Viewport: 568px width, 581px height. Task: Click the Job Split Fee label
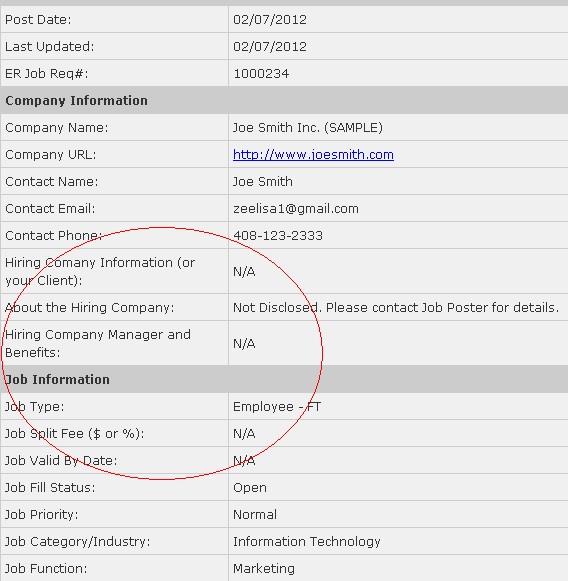pos(74,434)
